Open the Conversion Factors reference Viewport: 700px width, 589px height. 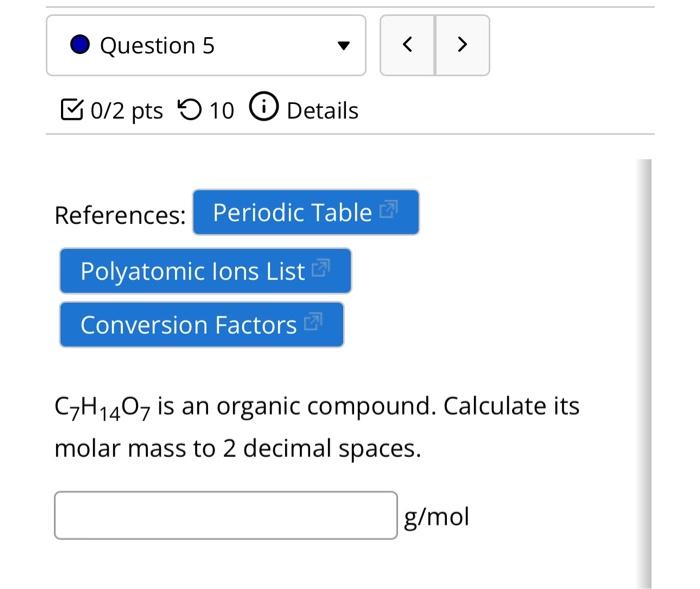coord(188,325)
